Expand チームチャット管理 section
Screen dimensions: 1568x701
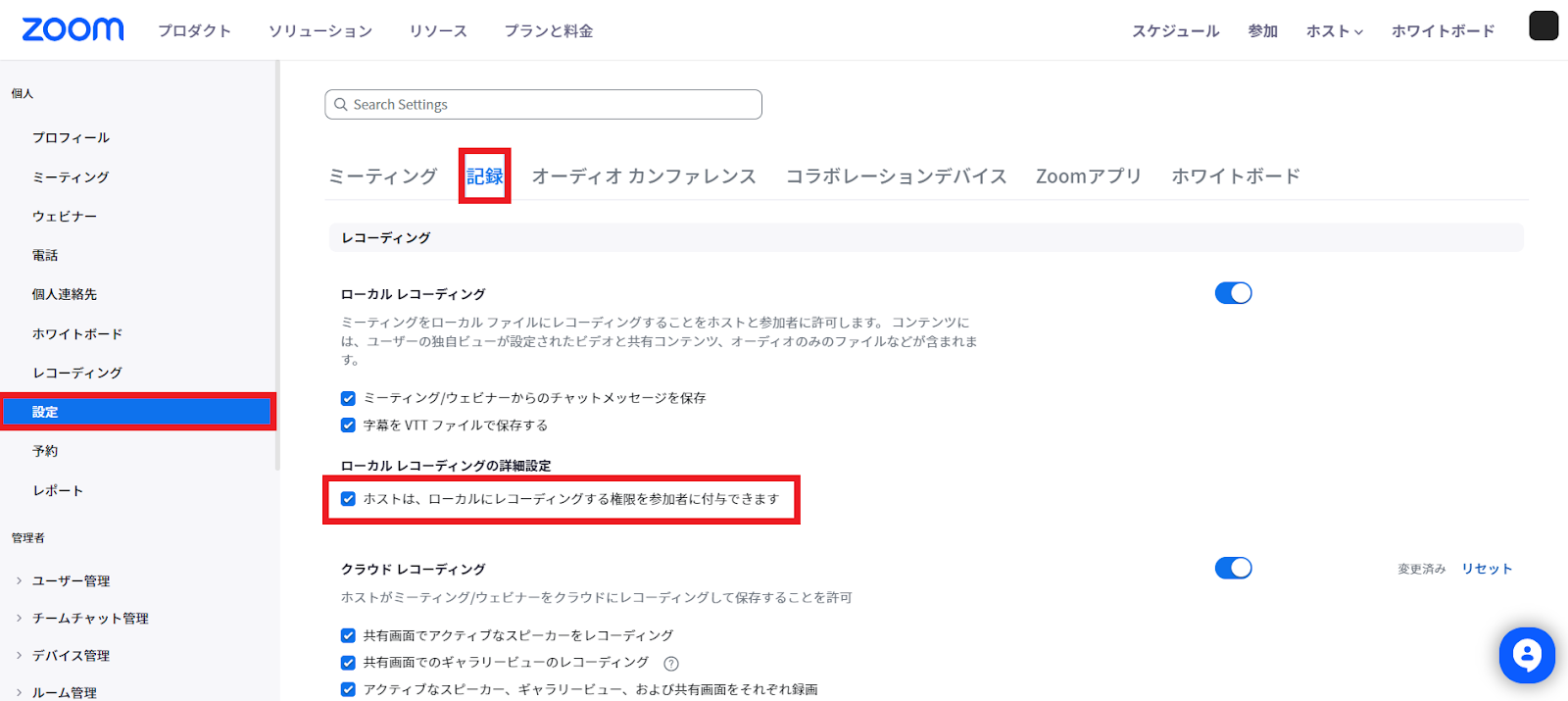pos(90,618)
